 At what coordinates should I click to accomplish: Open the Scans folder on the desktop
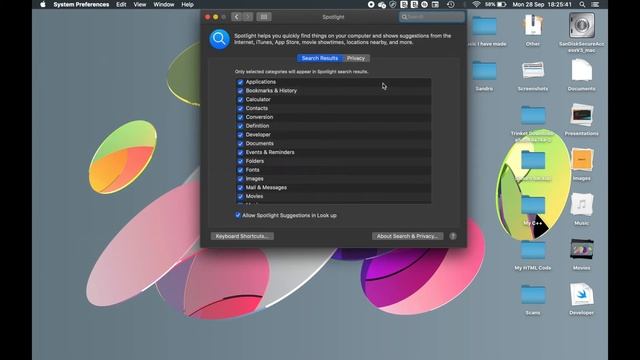tap(533, 295)
